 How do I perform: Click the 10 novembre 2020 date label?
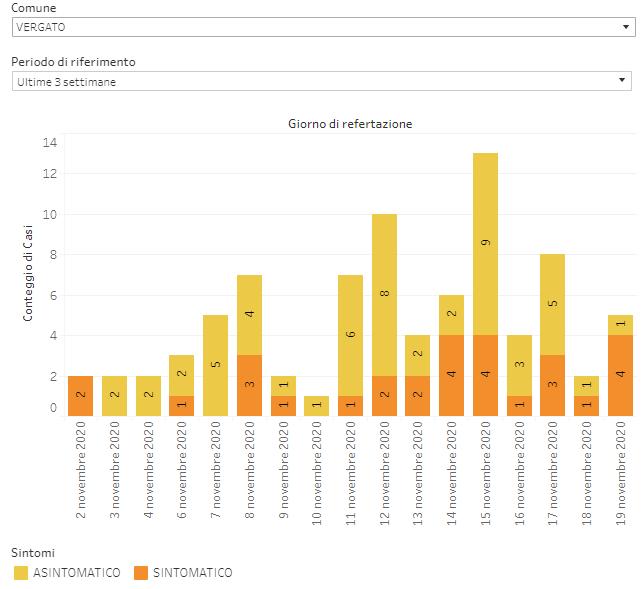tap(317, 465)
